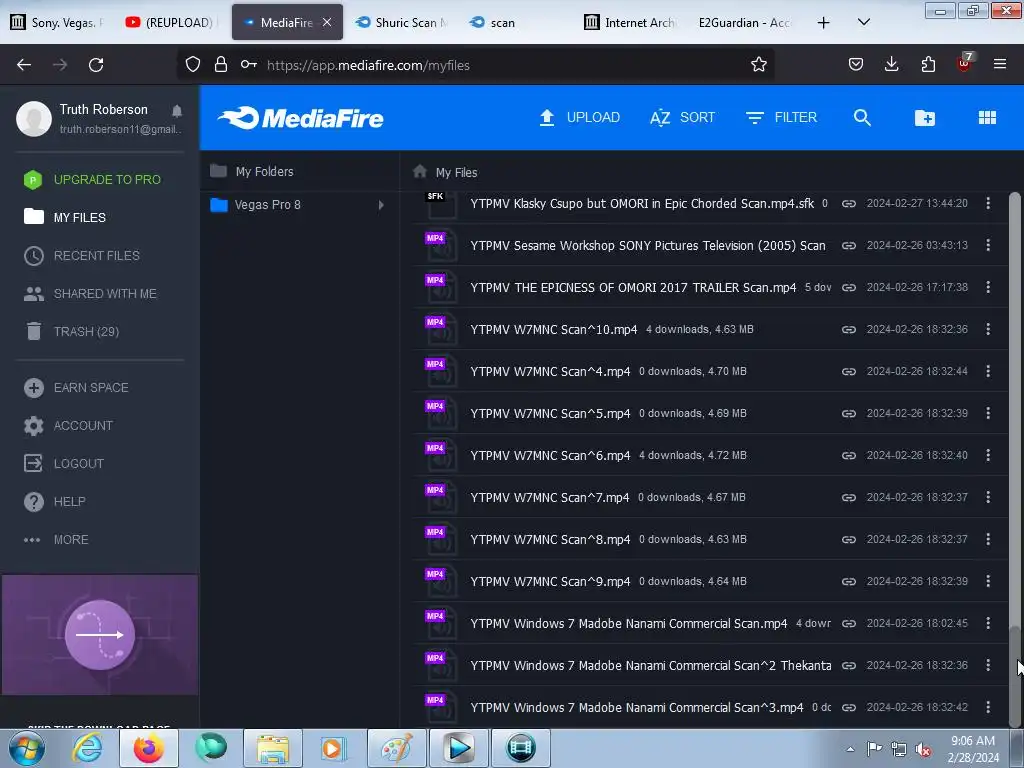This screenshot has height=768, width=1024.
Task: Click the search magnifier icon
Action: pos(862,118)
